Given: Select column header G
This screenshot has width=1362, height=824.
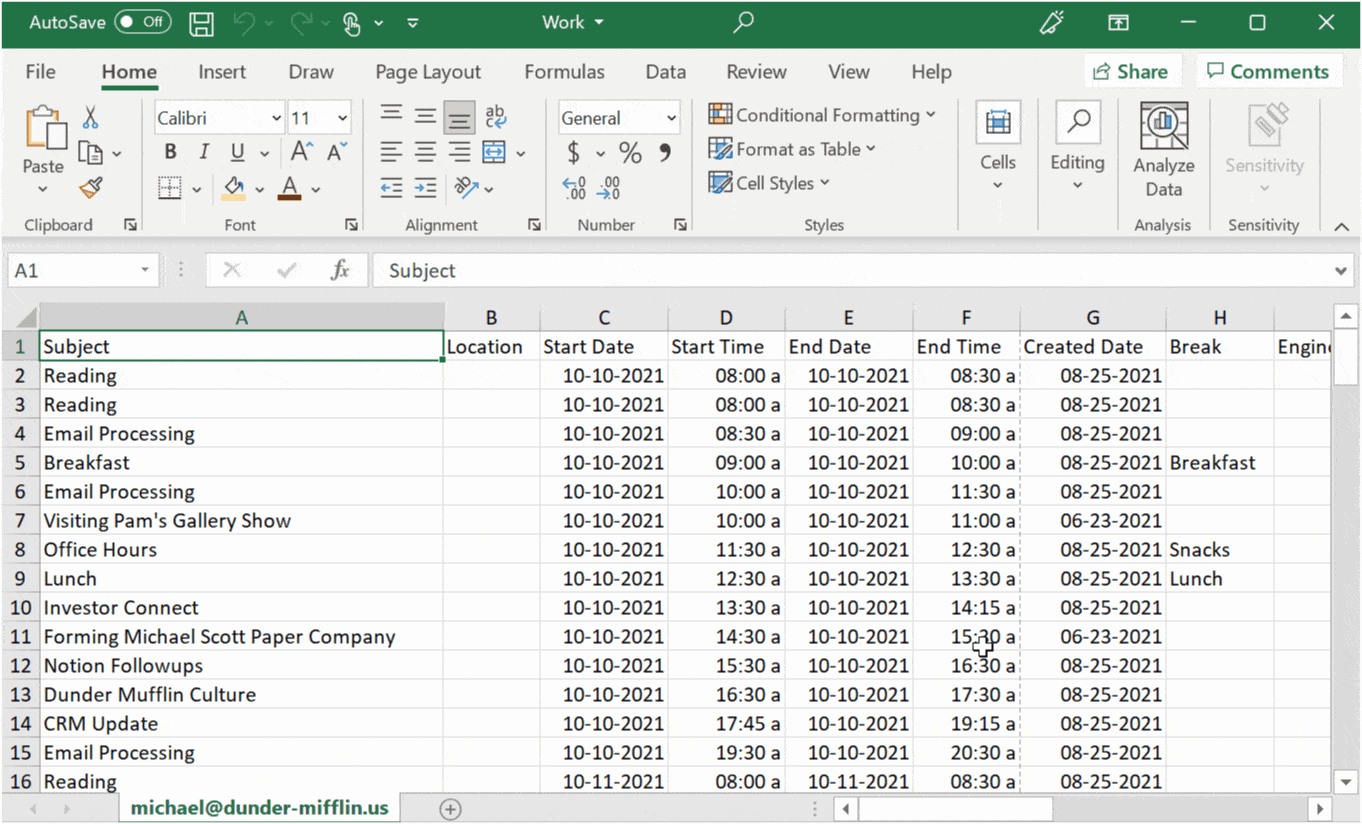Looking at the screenshot, I should pyautogui.click(x=1093, y=318).
